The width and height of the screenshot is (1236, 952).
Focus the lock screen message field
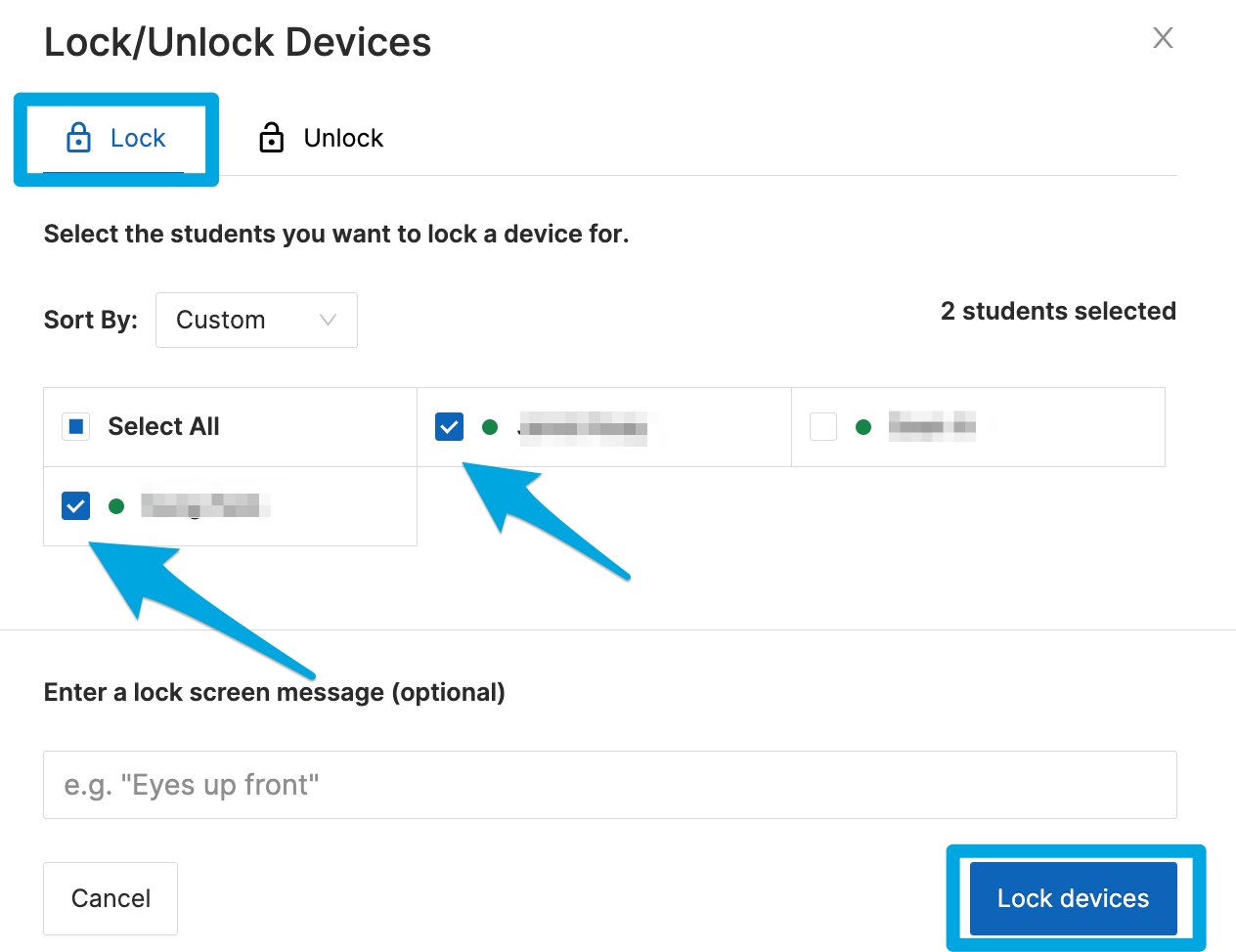coord(610,785)
